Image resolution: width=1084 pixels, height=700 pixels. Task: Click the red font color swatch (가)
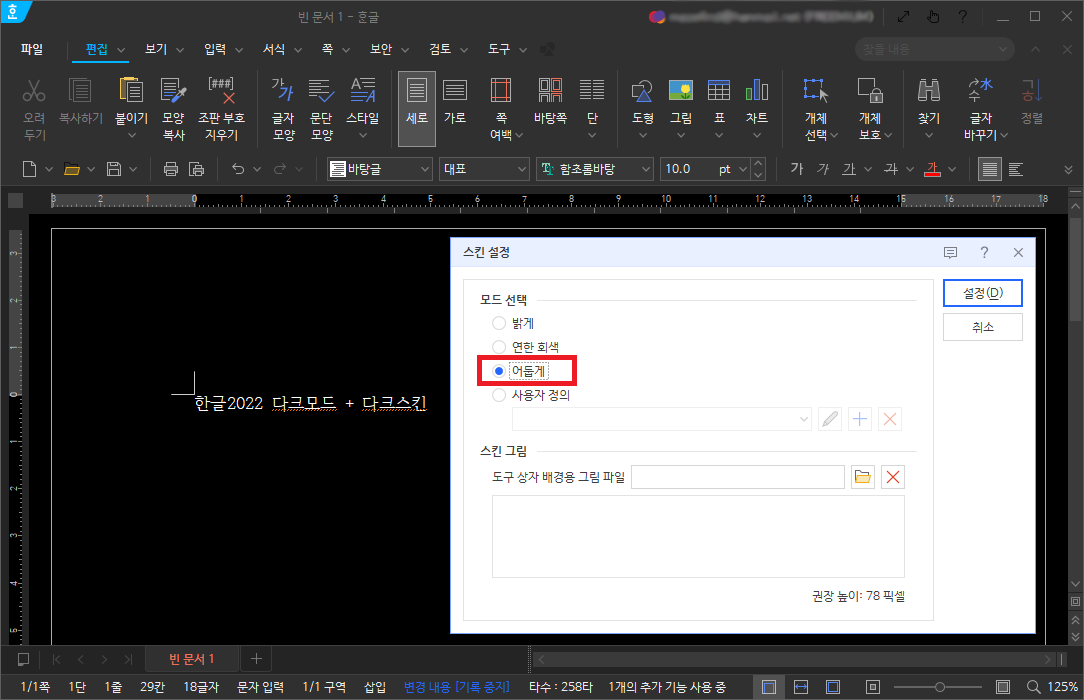point(932,169)
